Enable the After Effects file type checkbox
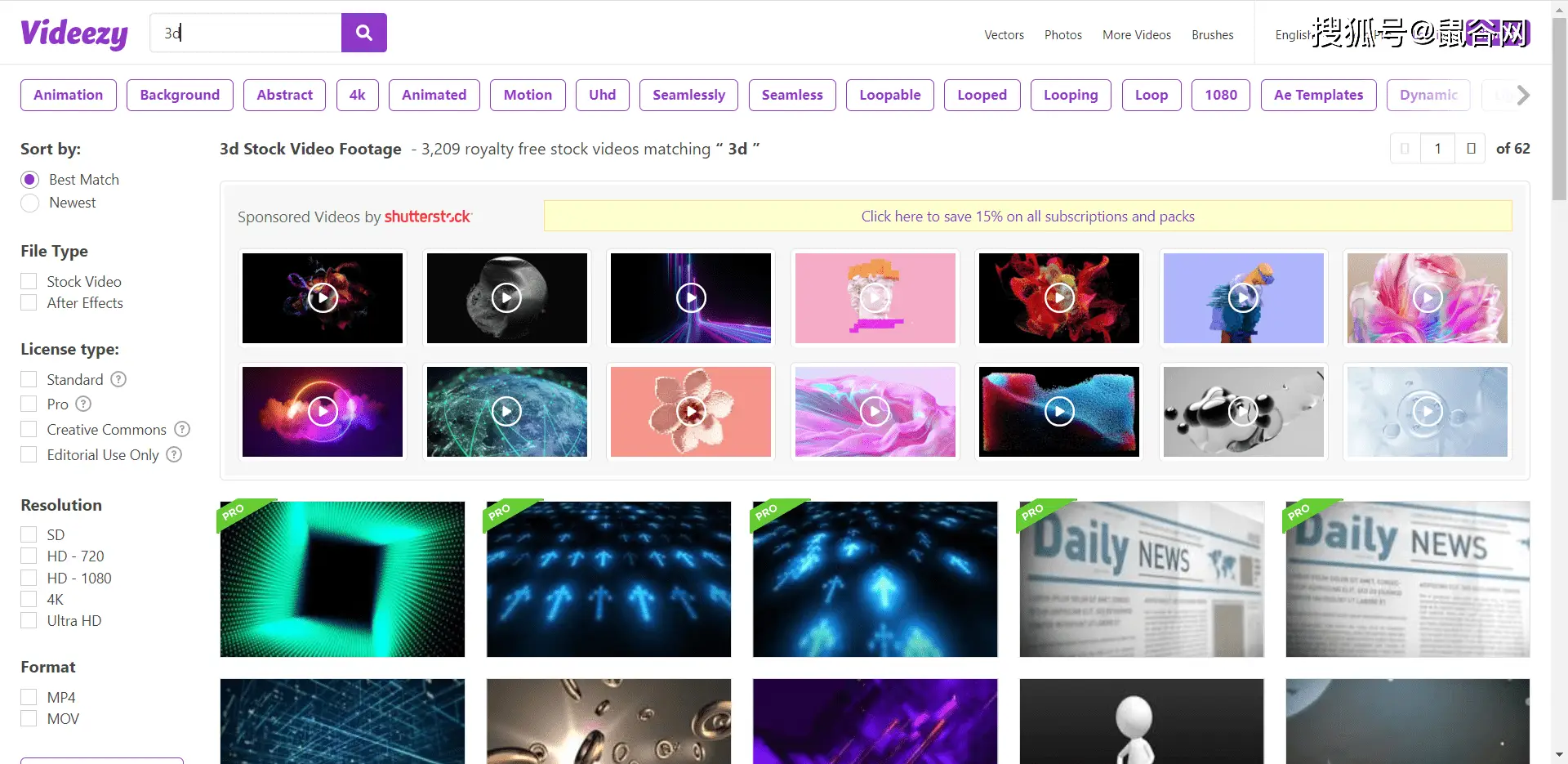 pos(29,303)
